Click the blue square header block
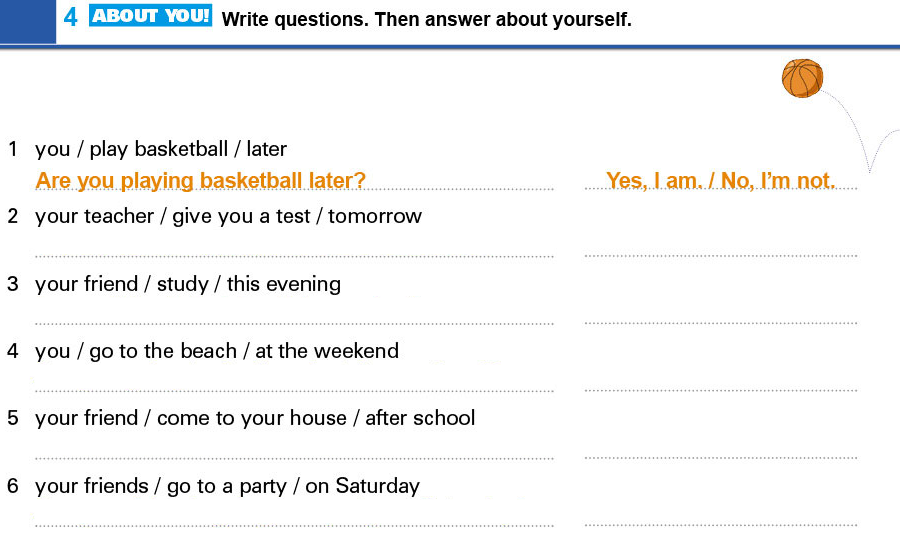900x551 pixels. [28, 21]
